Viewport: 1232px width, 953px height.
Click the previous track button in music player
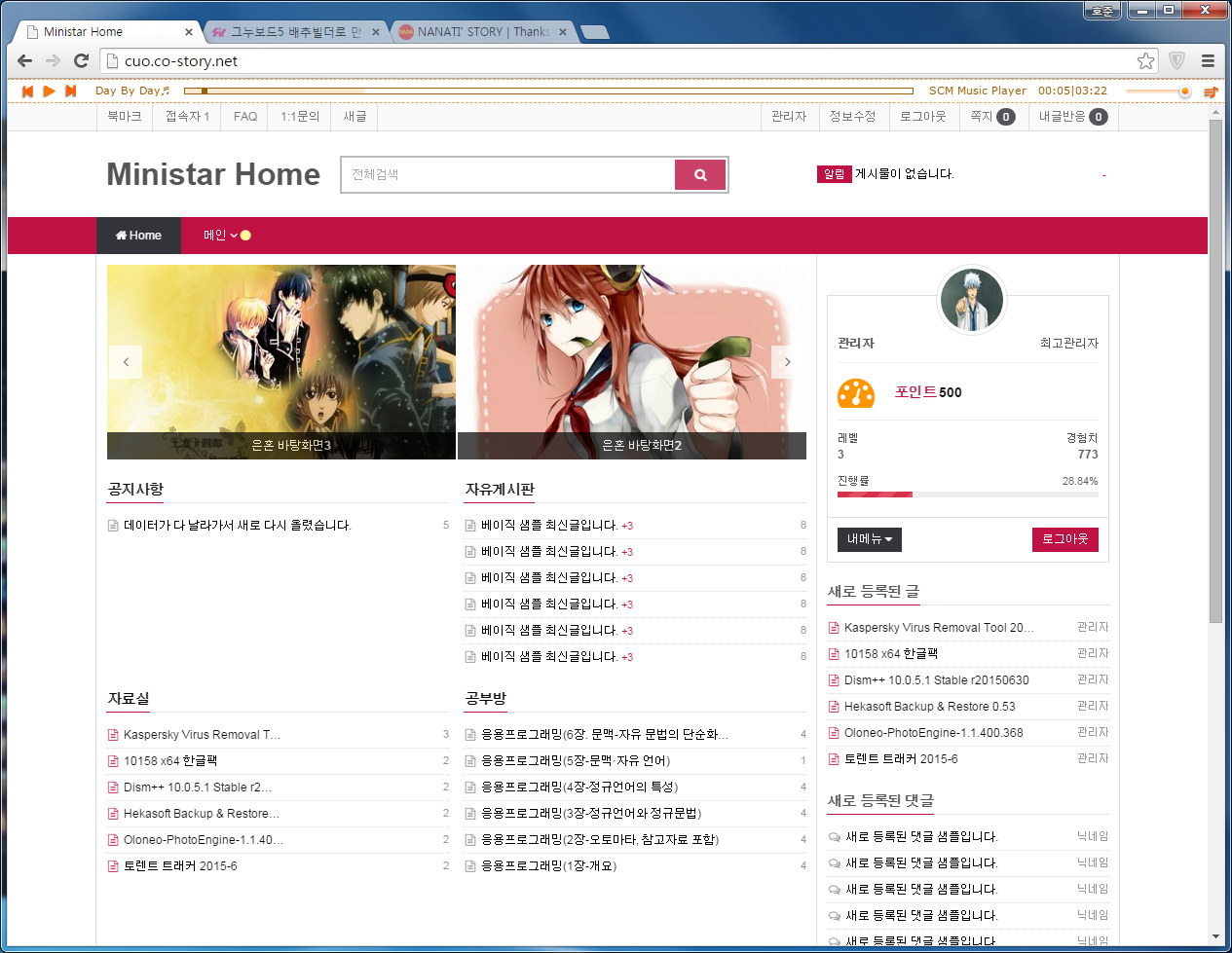pyautogui.click(x=27, y=91)
